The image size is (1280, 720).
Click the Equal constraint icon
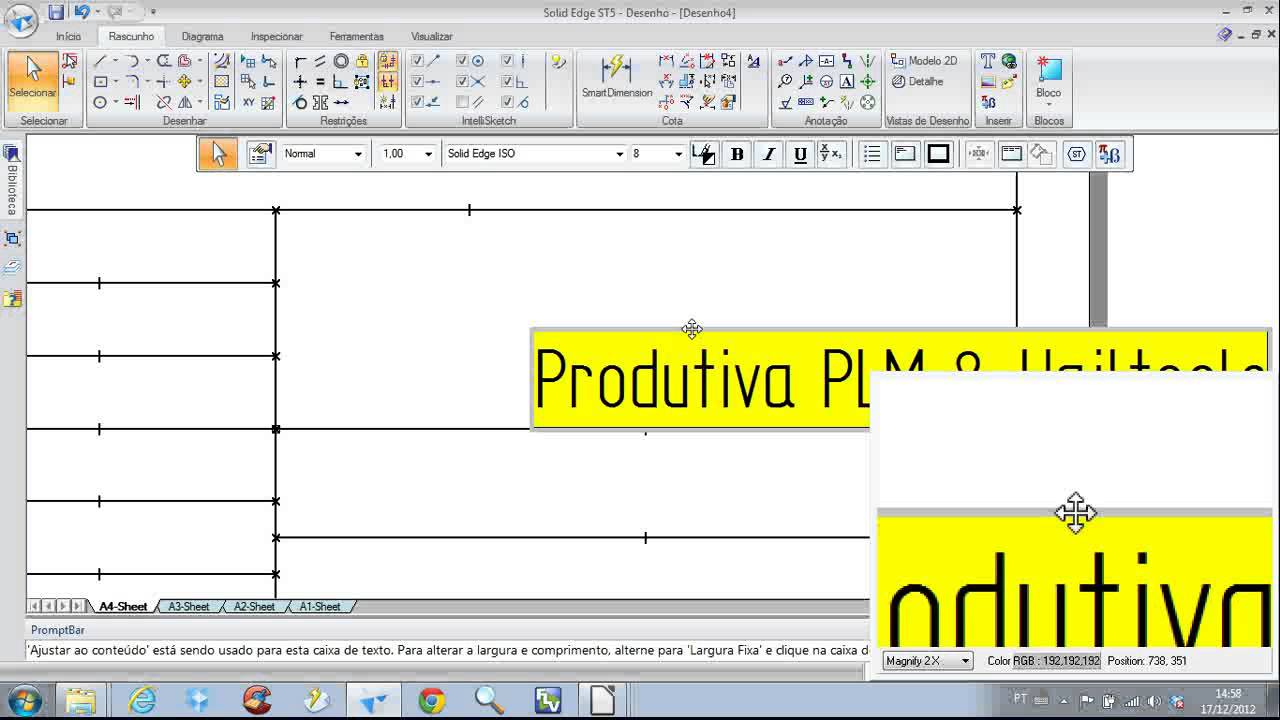point(320,82)
